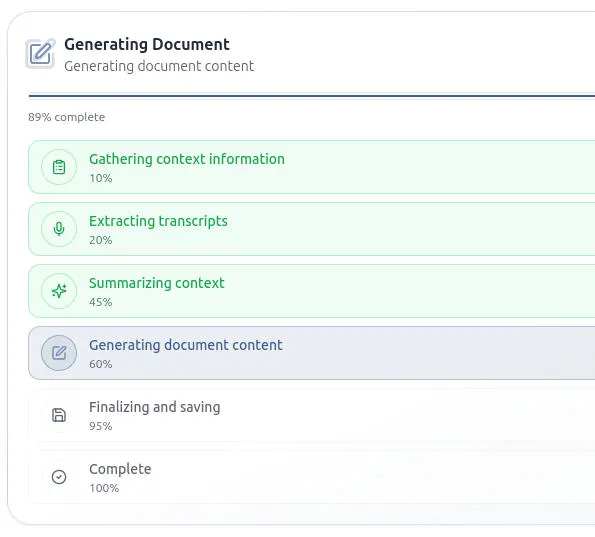
Task: Select the 'Extracting transcripts' step title
Action: 158,221
